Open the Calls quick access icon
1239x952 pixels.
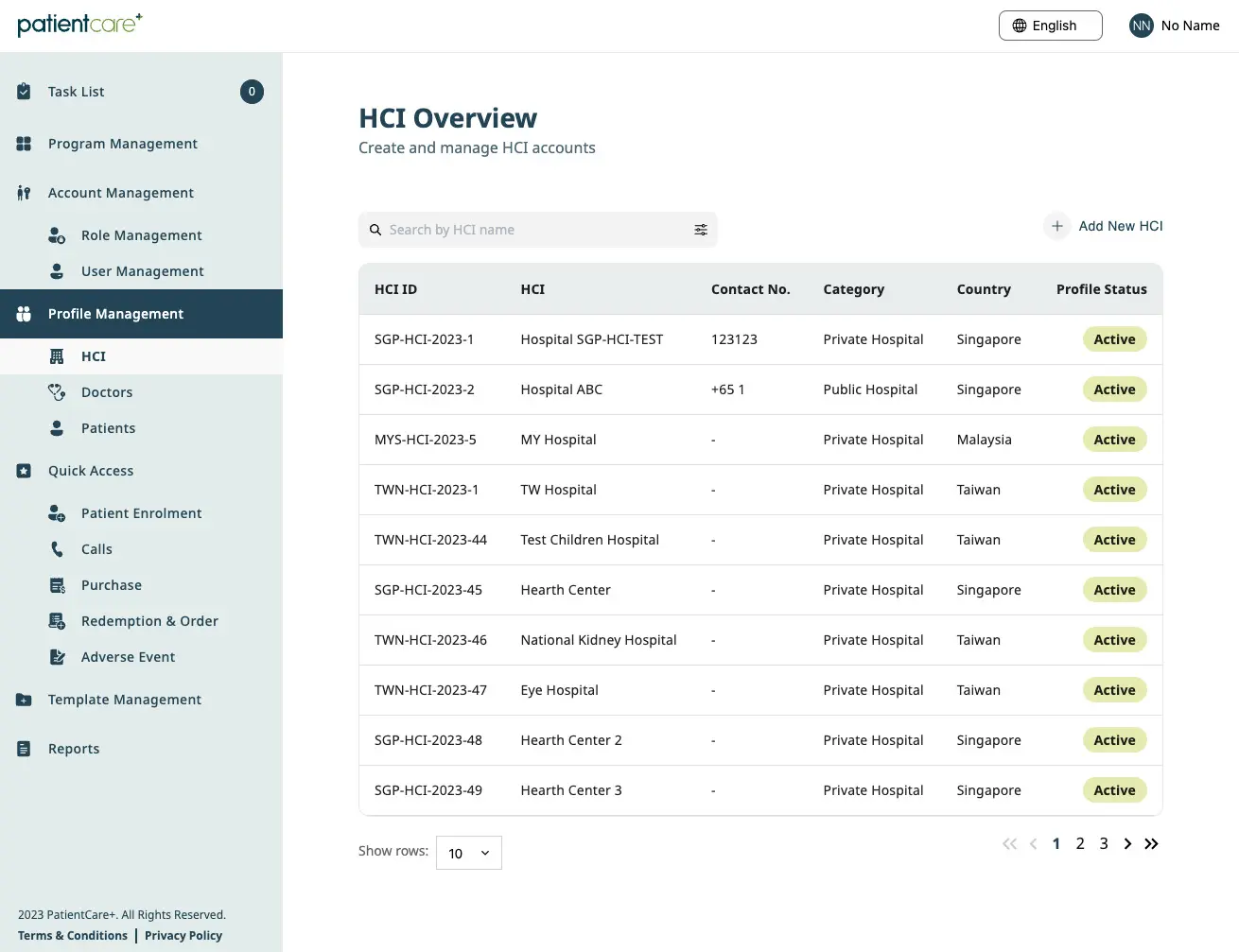[57, 548]
